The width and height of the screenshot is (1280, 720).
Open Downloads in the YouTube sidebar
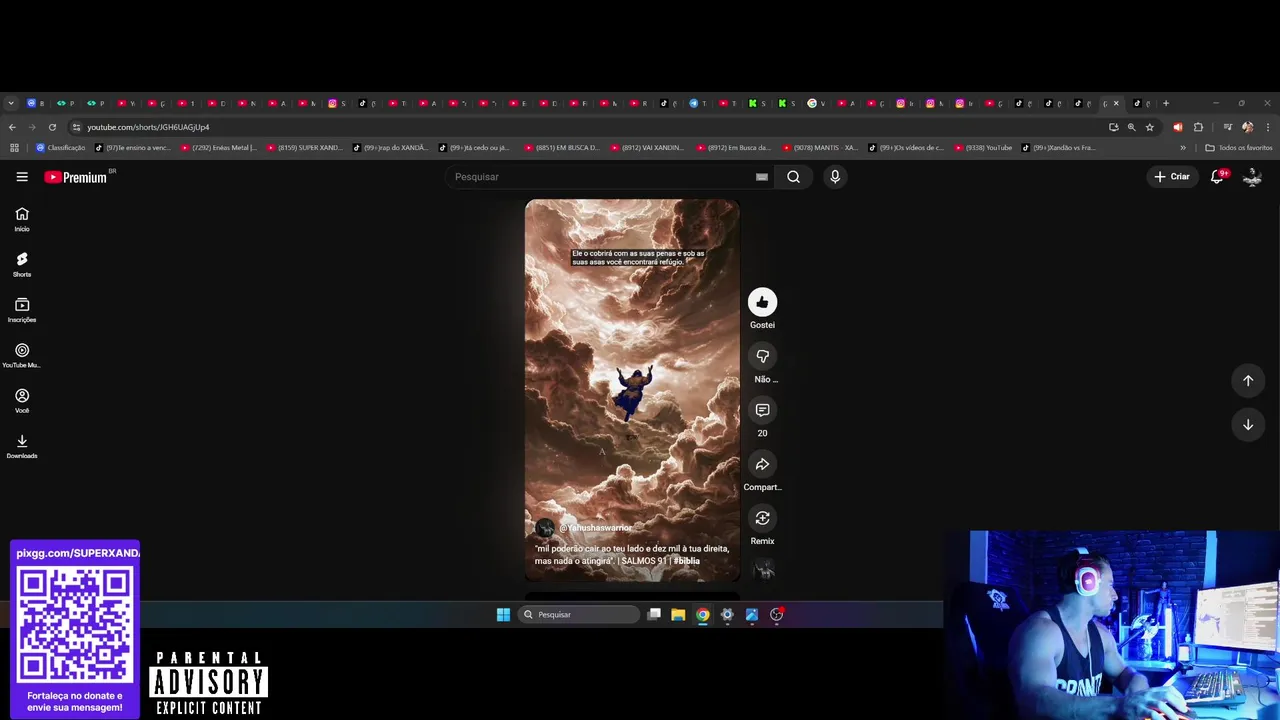pyautogui.click(x=22, y=446)
